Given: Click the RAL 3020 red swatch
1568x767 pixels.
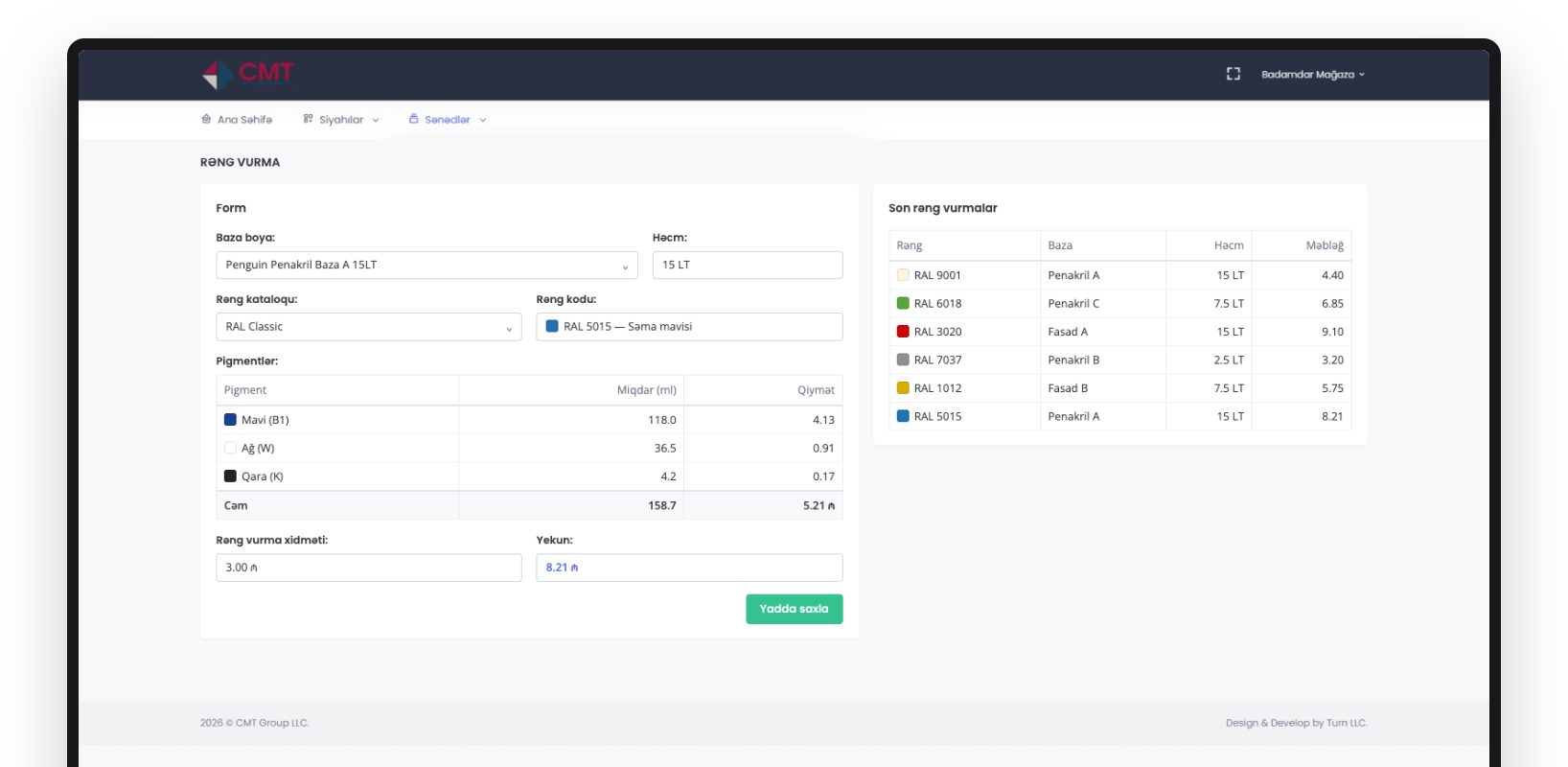Looking at the screenshot, I should [903, 332].
